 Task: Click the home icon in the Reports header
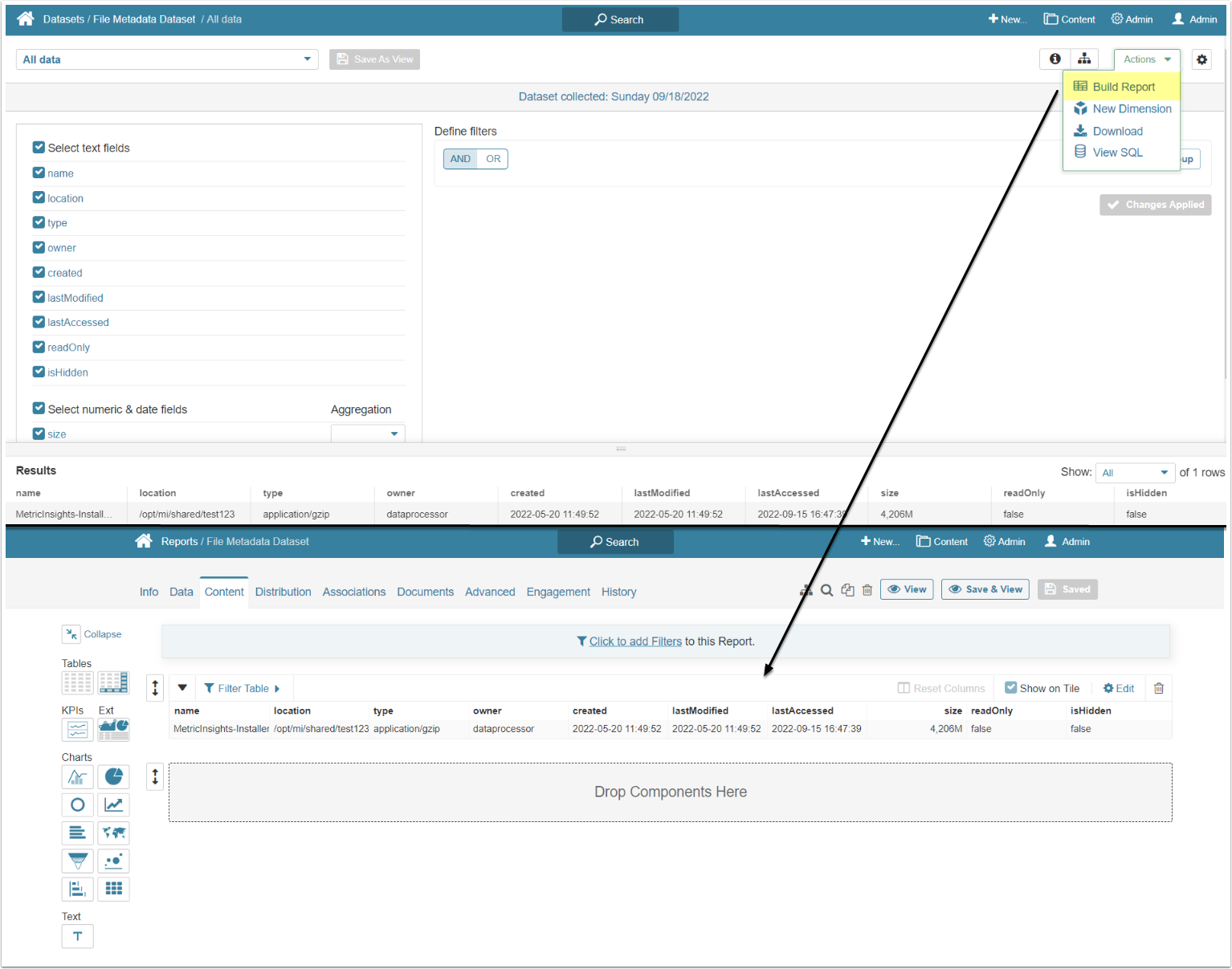[x=144, y=541]
